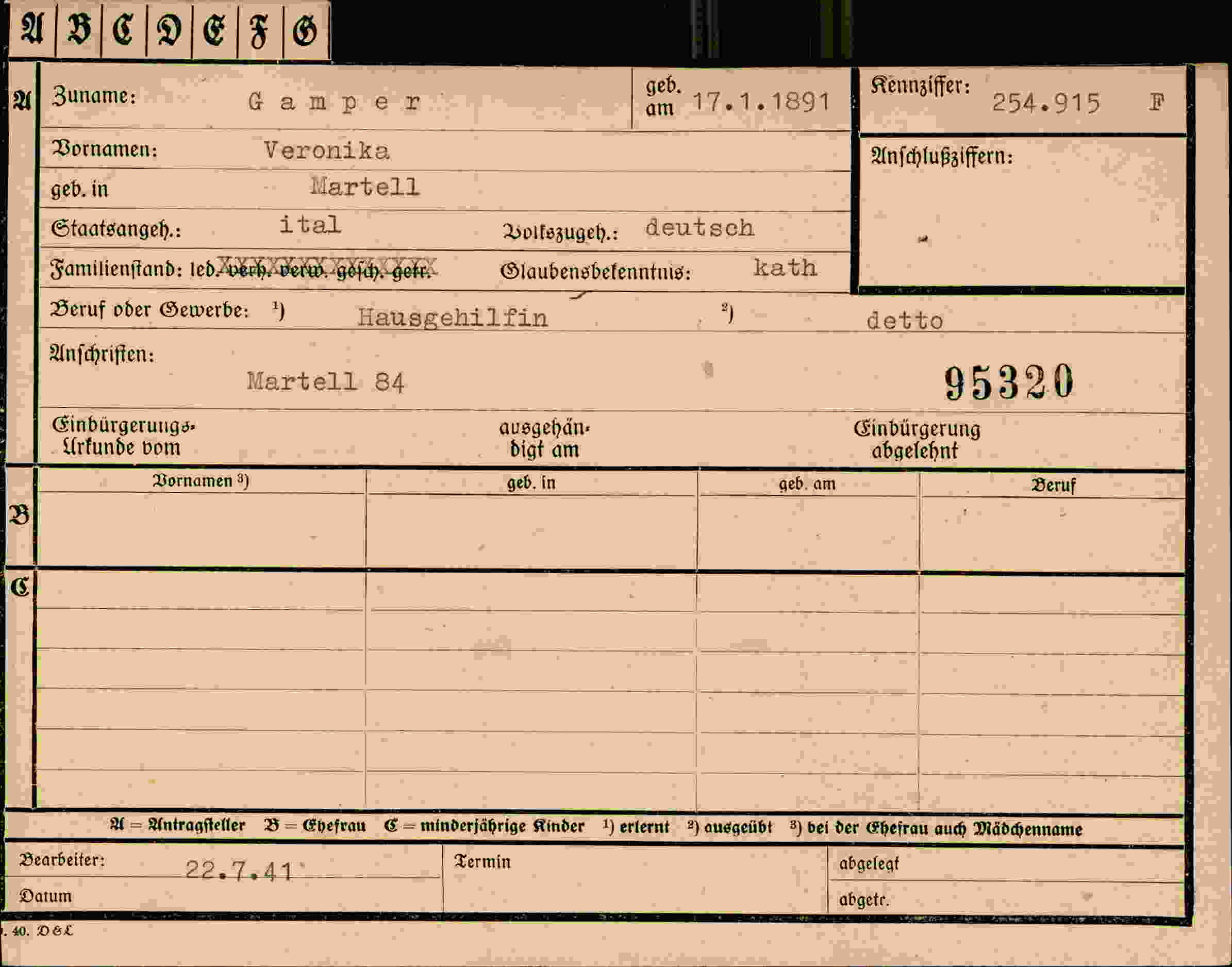Click the Familienstand label
Screen dimensions: 1232x967
115,270
